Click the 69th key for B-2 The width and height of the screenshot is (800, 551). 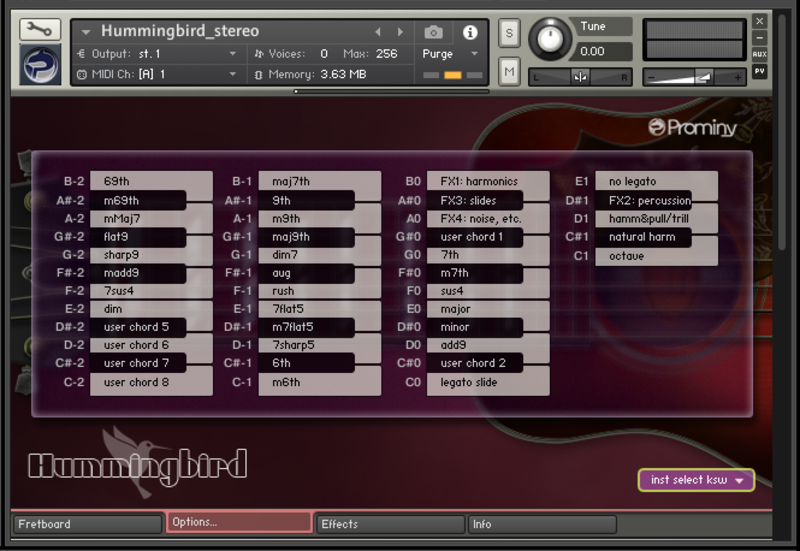(x=151, y=181)
